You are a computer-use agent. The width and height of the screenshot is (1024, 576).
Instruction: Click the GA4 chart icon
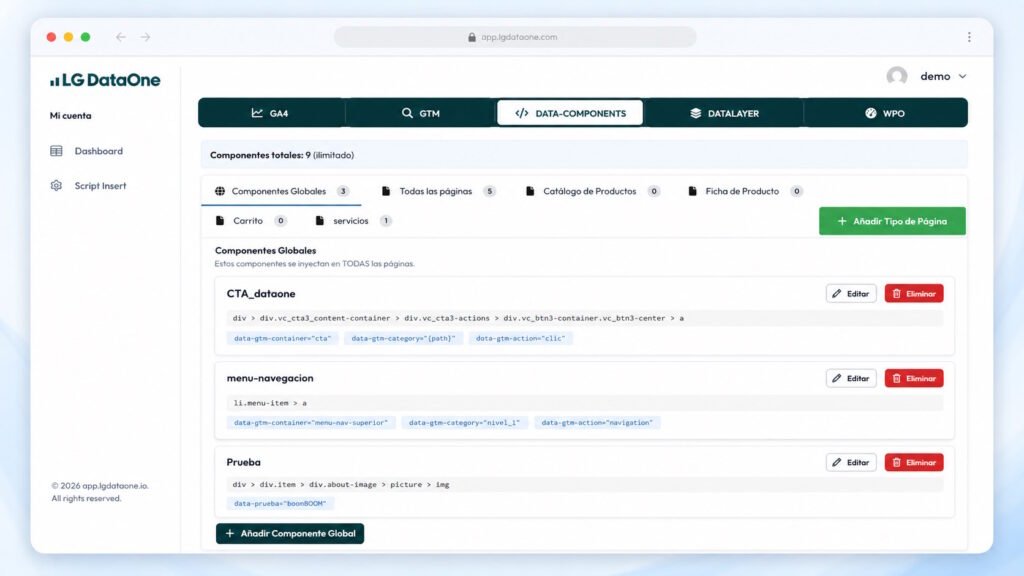pyautogui.click(x=257, y=113)
